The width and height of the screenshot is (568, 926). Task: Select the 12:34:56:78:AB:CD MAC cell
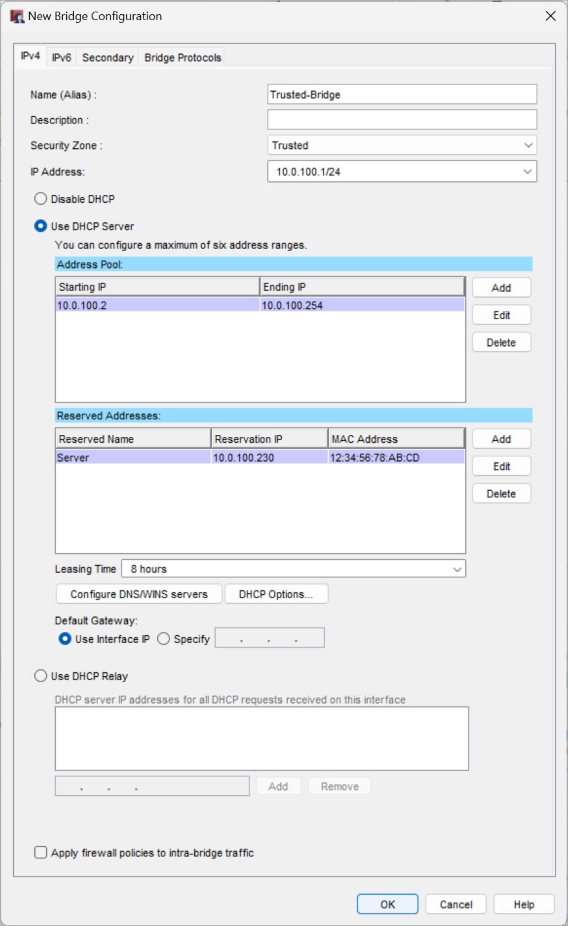point(396,457)
